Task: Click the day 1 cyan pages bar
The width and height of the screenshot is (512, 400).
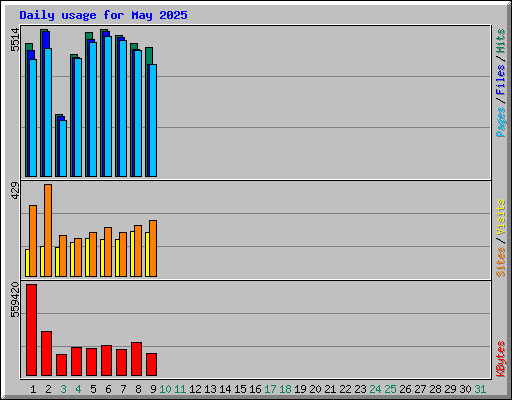Action: tap(33, 118)
